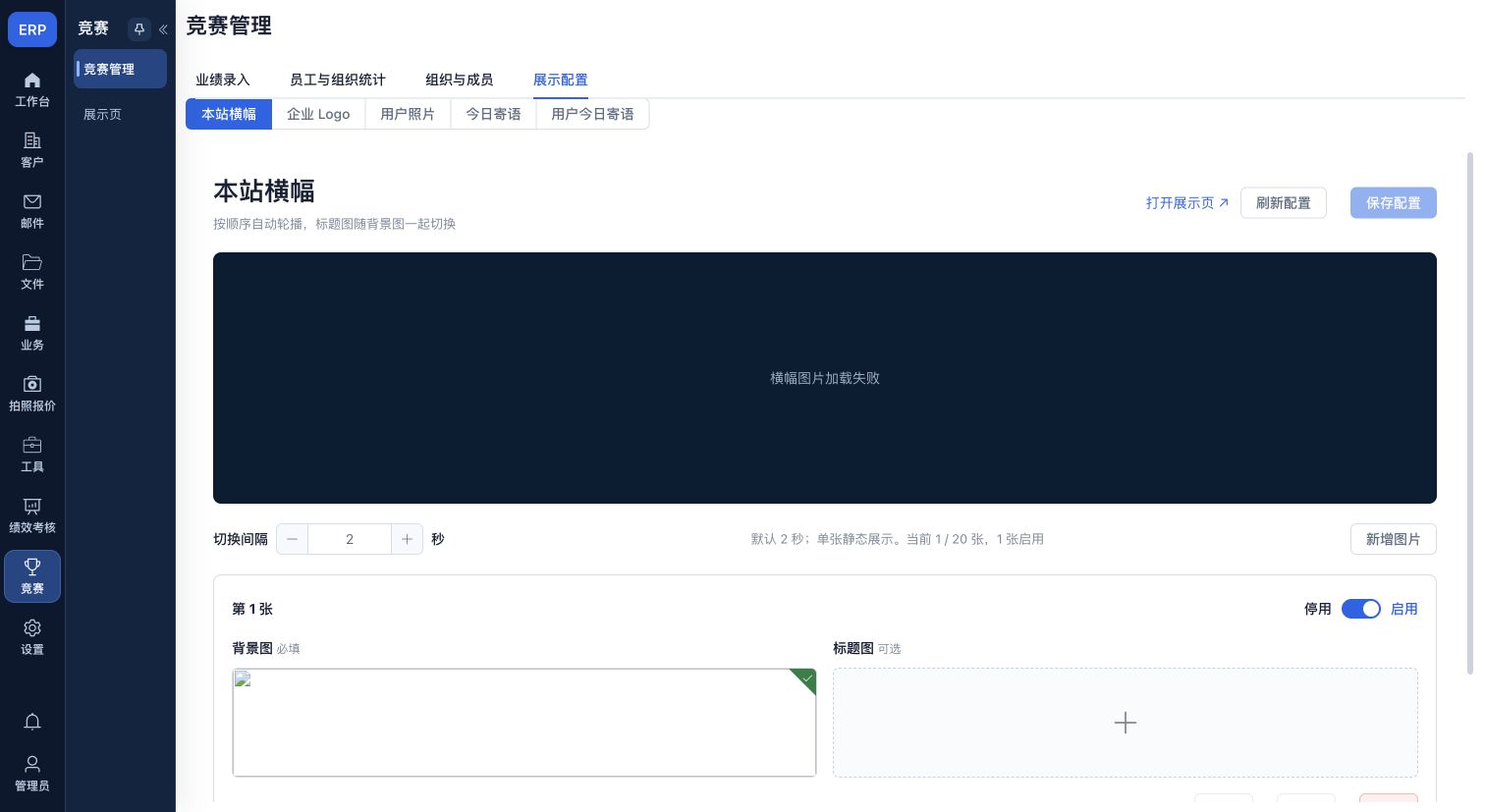Click the 切换间隔 number input field
This screenshot has width=1485, height=812.
click(350, 539)
